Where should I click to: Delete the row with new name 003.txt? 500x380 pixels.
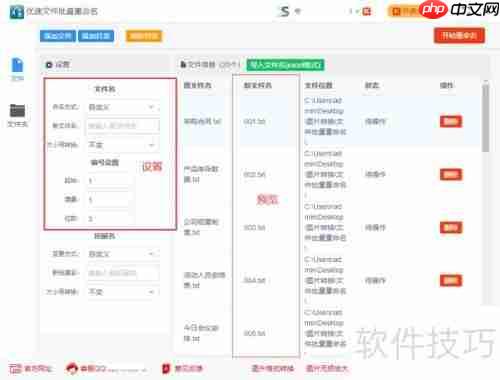[x=451, y=227]
